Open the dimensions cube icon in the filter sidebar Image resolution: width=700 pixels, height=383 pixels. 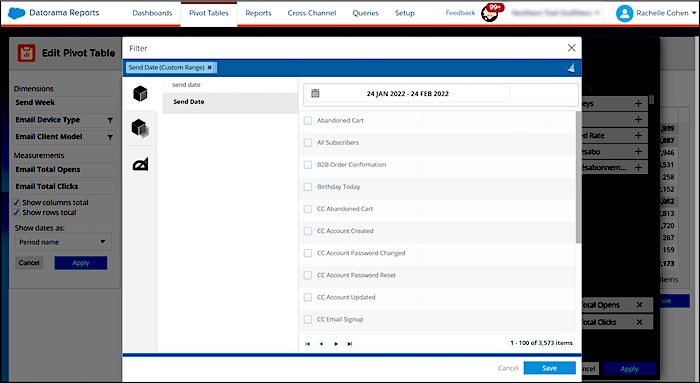(140, 94)
